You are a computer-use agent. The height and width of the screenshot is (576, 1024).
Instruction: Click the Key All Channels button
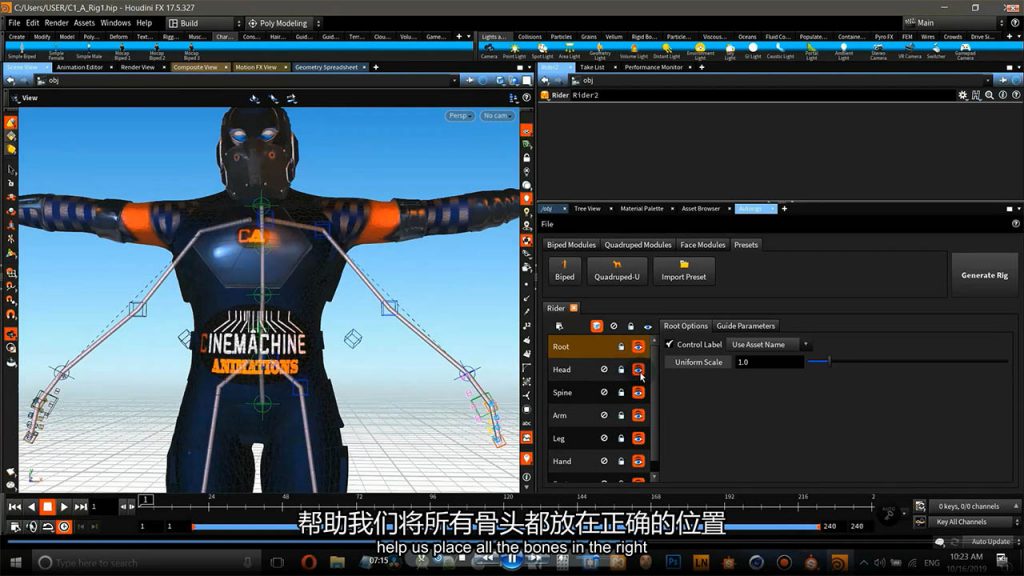click(961, 522)
